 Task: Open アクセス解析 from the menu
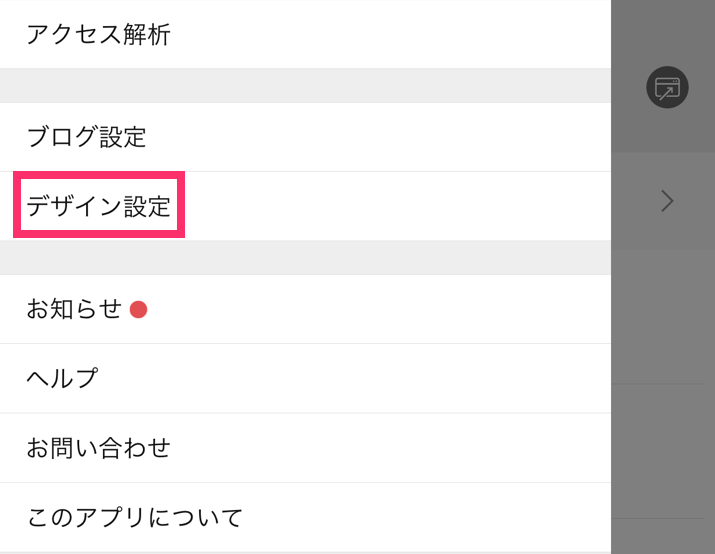click(x=98, y=35)
